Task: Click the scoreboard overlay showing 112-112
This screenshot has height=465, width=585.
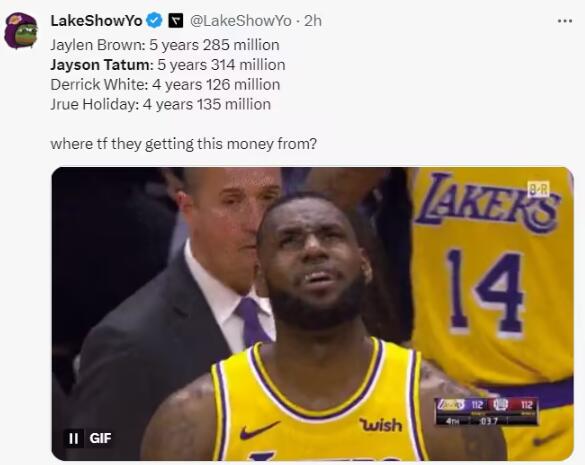Action: click(487, 412)
